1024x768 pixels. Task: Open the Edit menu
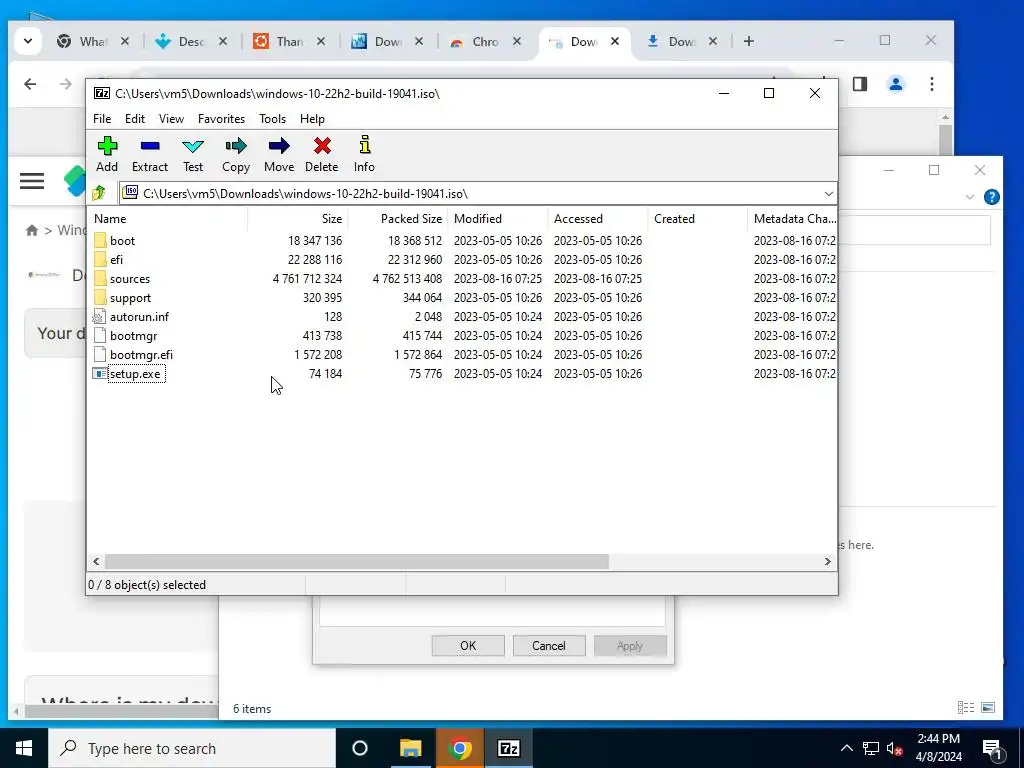pyautogui.click(x=135, y=119)
